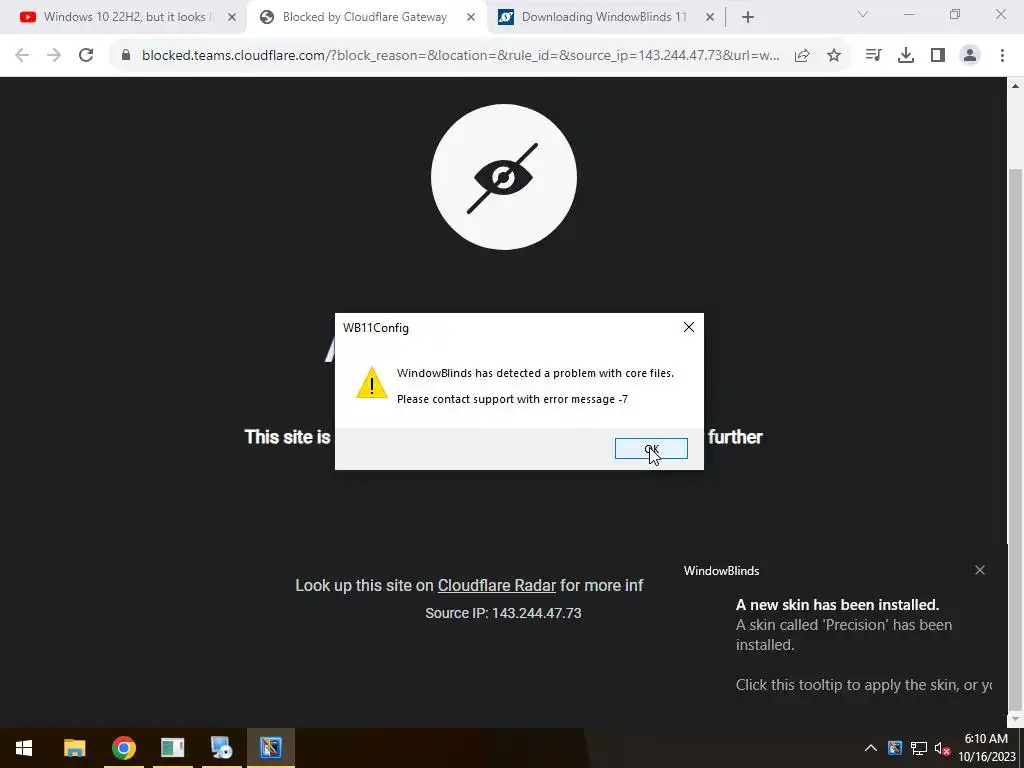Click the WindowBlinds system tray icon
The image size is (1024, 768).
click(895, 748)
